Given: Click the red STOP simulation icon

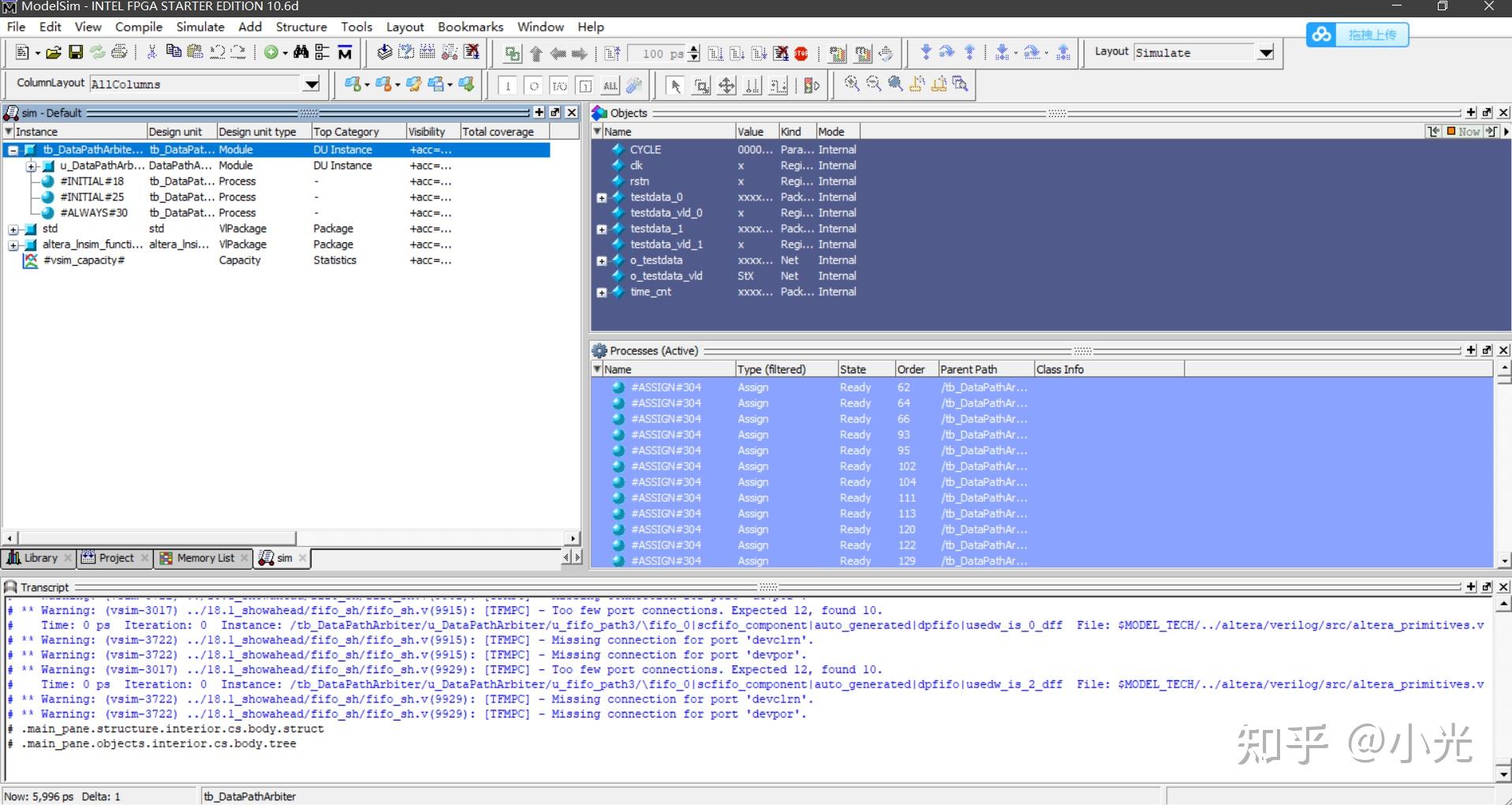Looking at the screenshot, I should [x=801, y=54].
